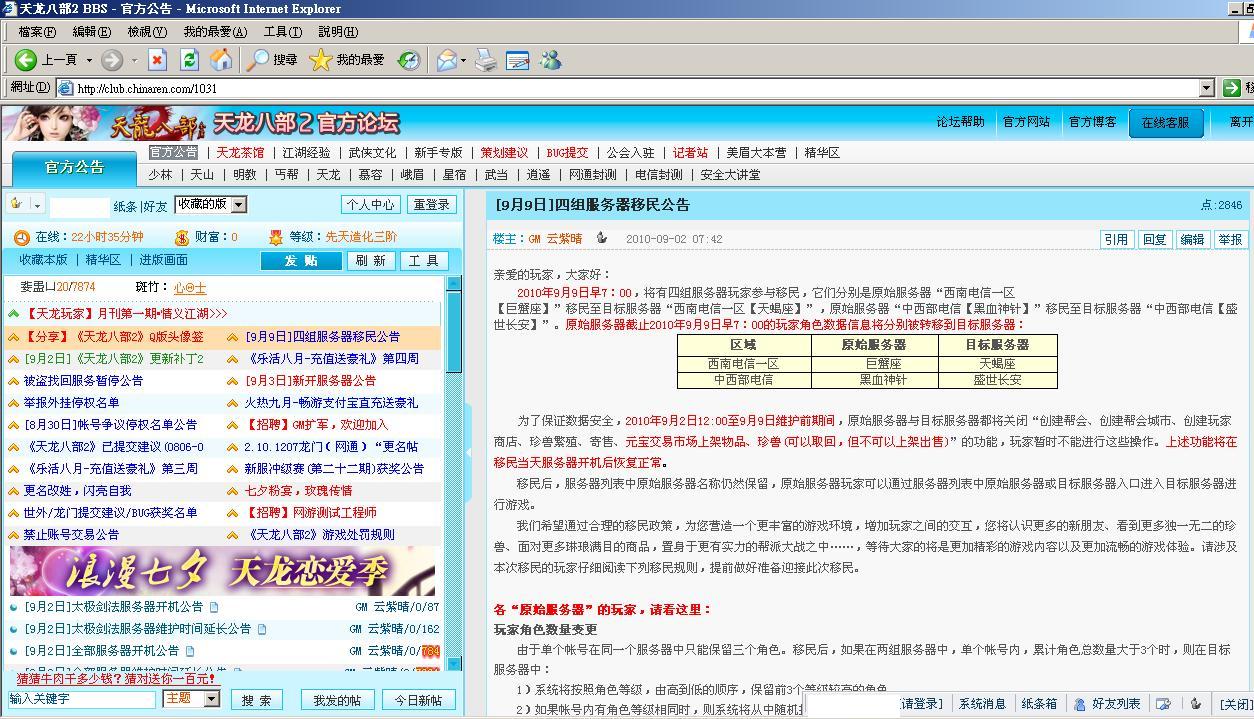
Task: Select the 官方公告 tab
Action: 75,168
